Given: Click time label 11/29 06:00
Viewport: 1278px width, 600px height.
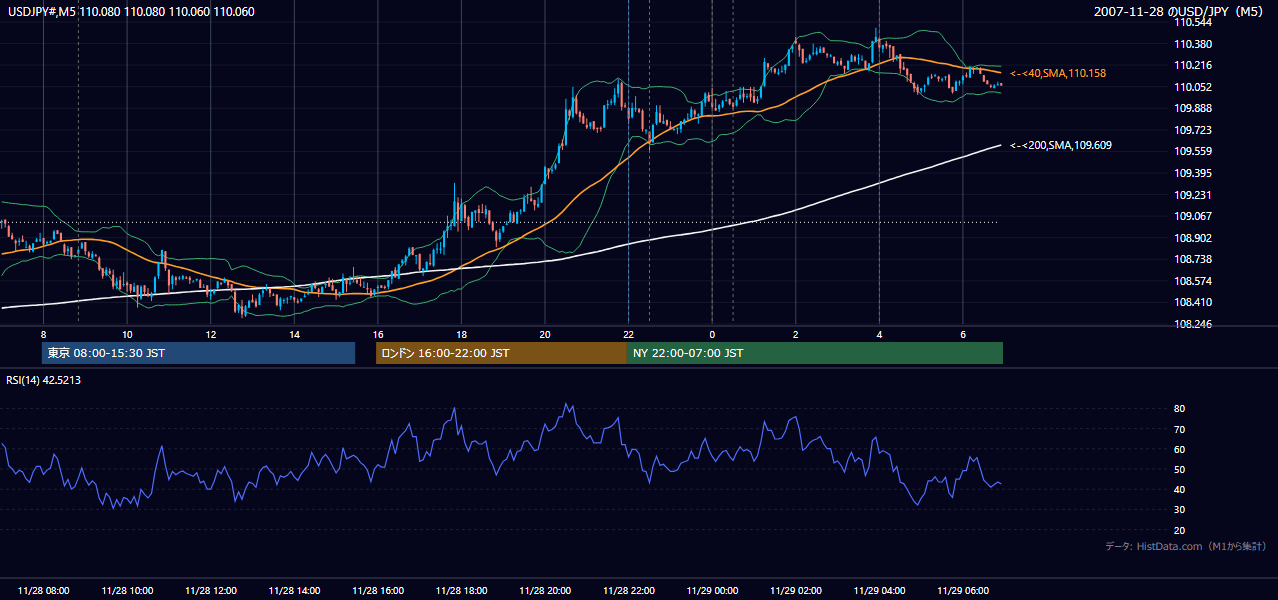Looking at the screenshot, I should (962, 591).
